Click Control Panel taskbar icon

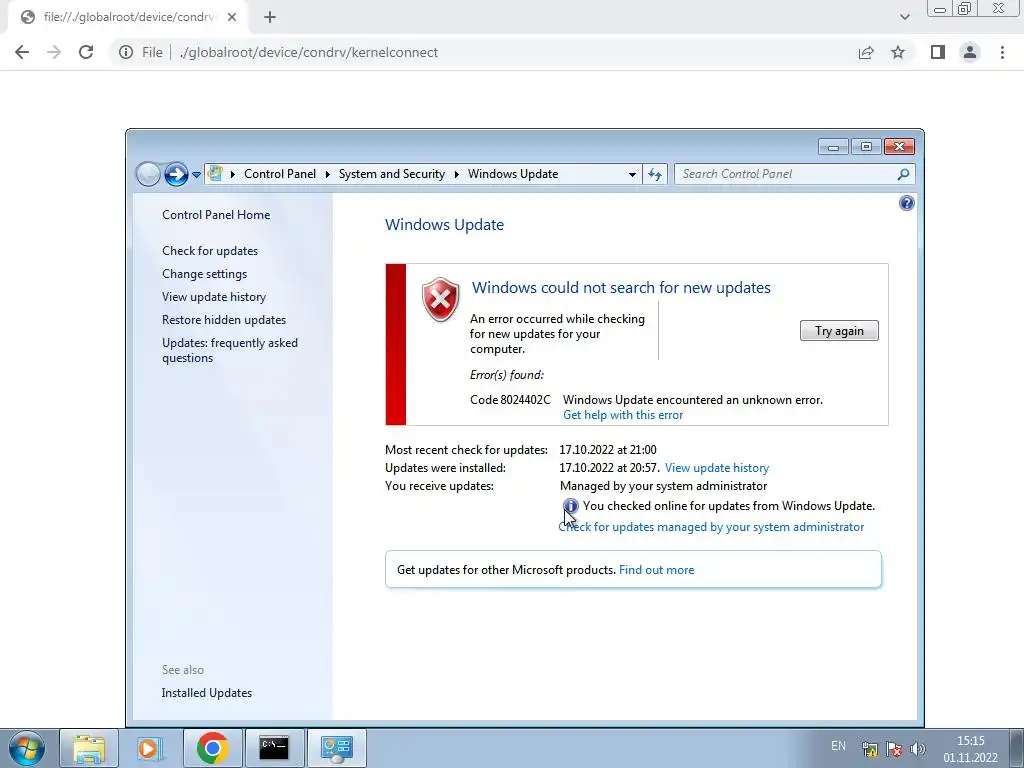coord(336,748)
